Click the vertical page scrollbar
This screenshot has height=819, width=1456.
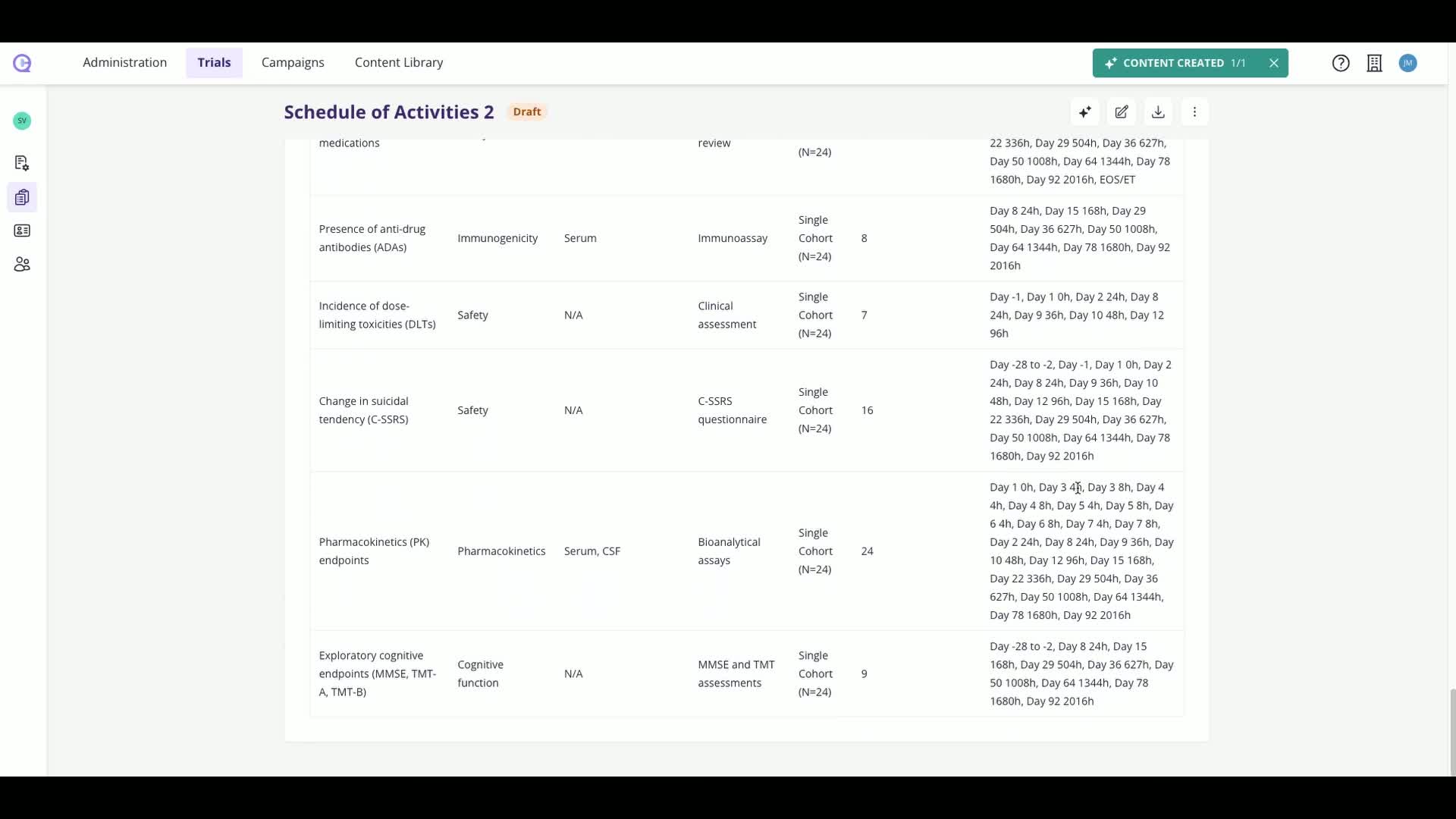(1452, 732)
